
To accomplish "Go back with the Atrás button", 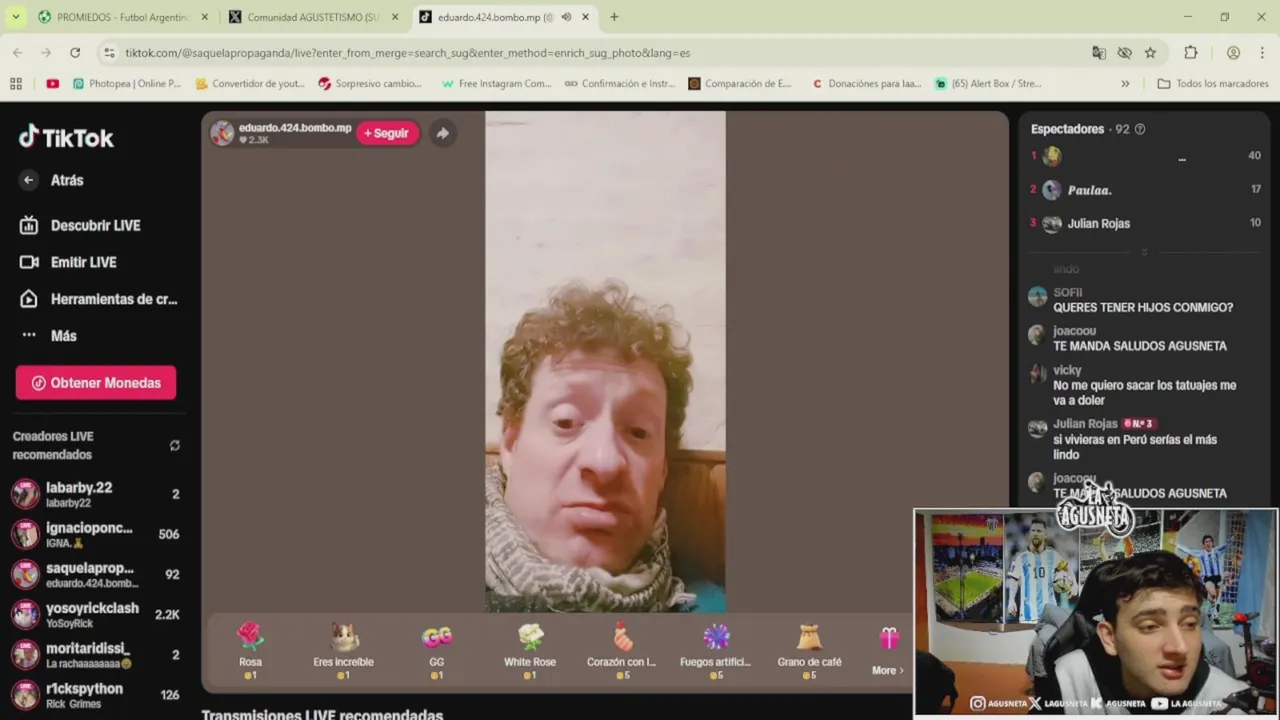I will [52, 180].
